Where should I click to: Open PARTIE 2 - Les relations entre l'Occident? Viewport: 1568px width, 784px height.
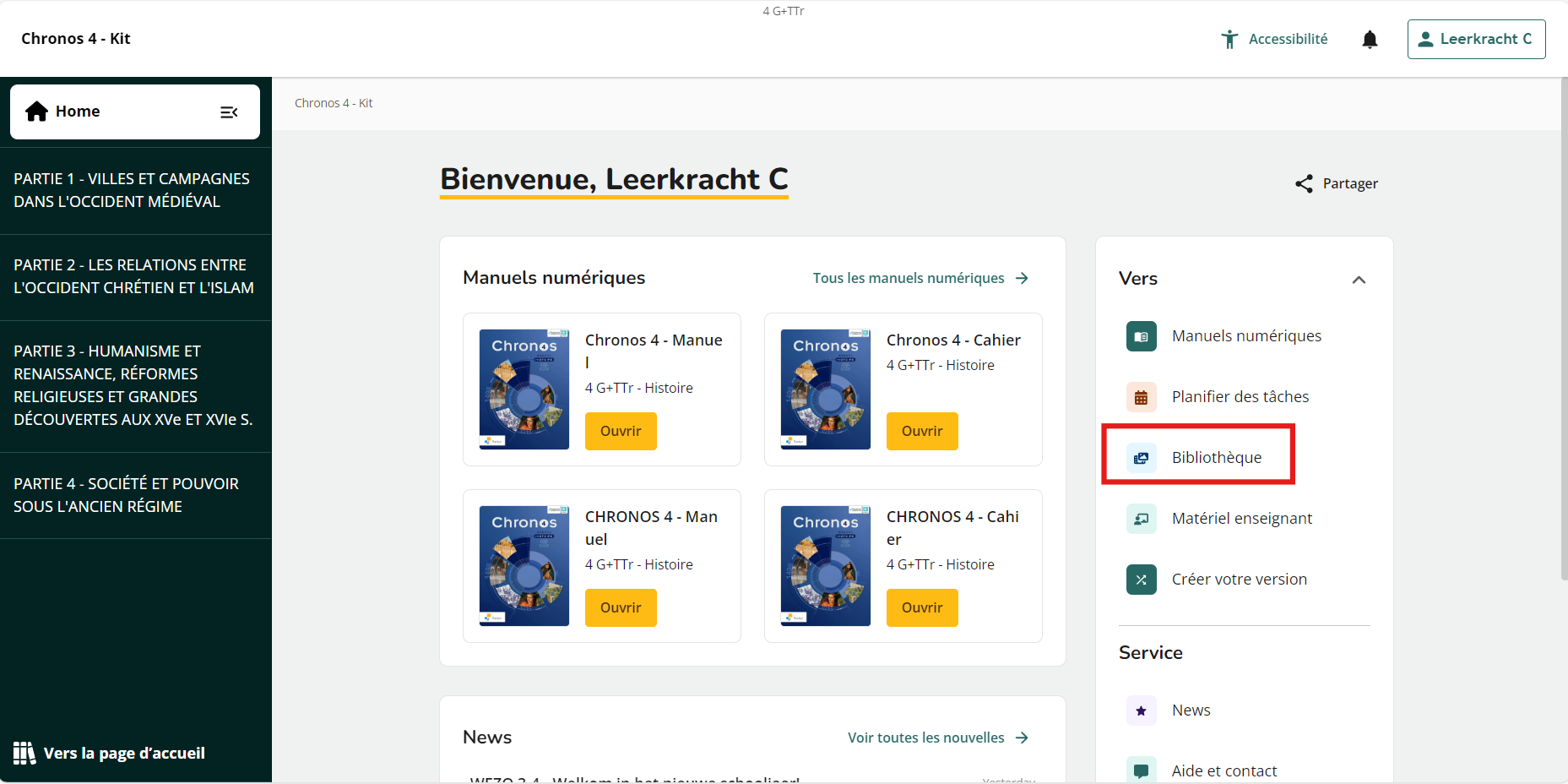(x=136, y=276)
